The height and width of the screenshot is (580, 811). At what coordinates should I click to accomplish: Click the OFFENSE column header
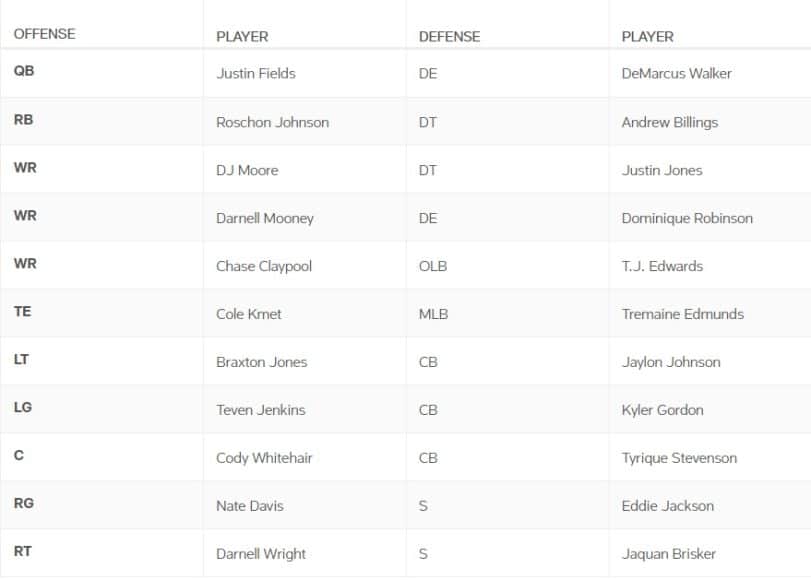[x=44, y=34]
